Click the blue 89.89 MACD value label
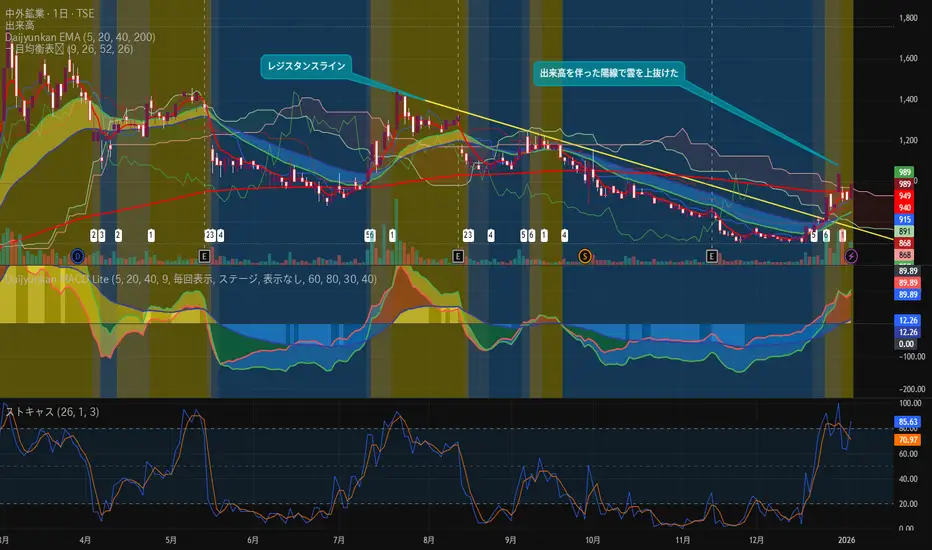Viewport: 932px width, 550px height. click(908, 295)
